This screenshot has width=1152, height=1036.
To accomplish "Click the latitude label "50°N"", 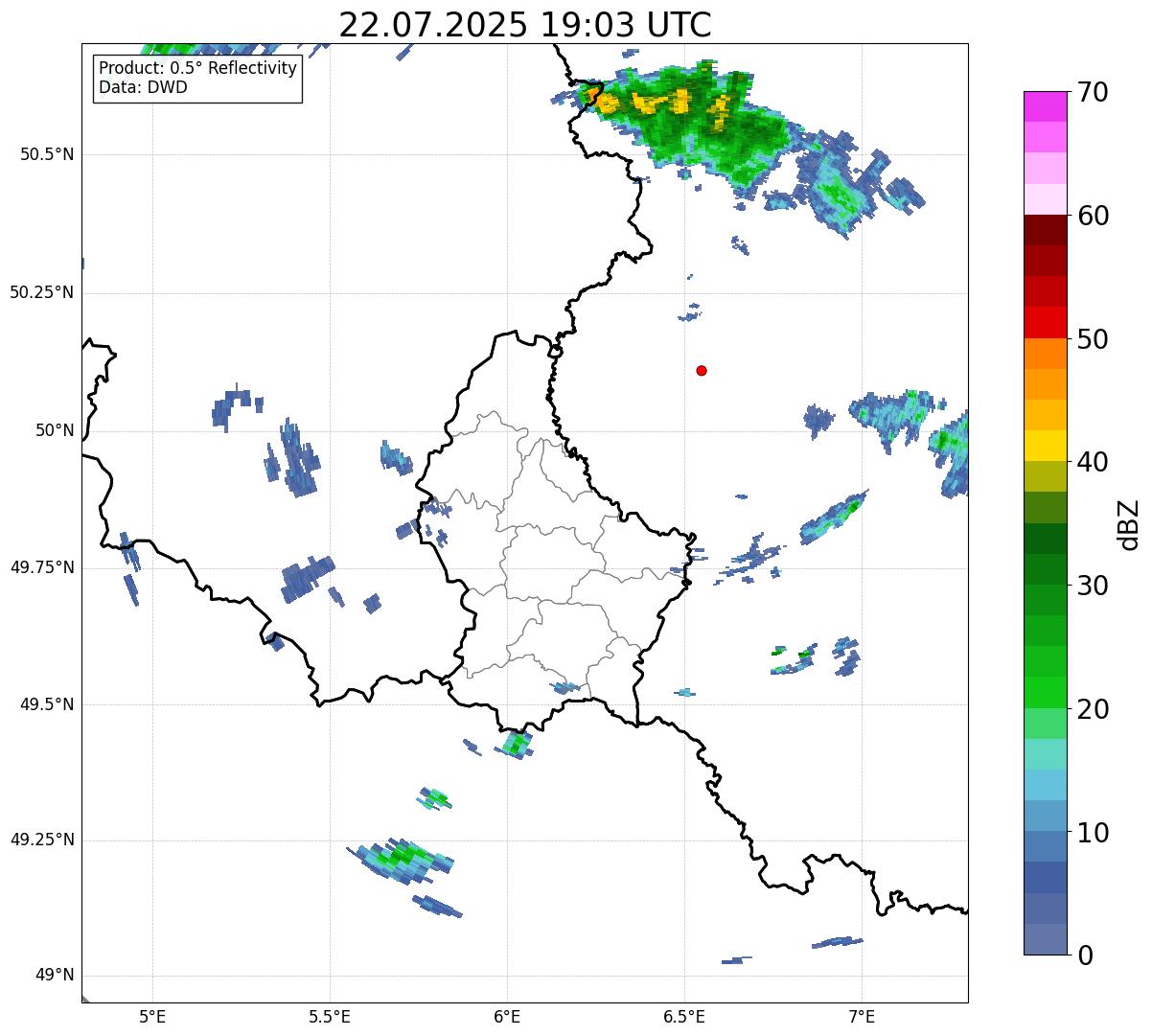I will click(x=55, y=430).
